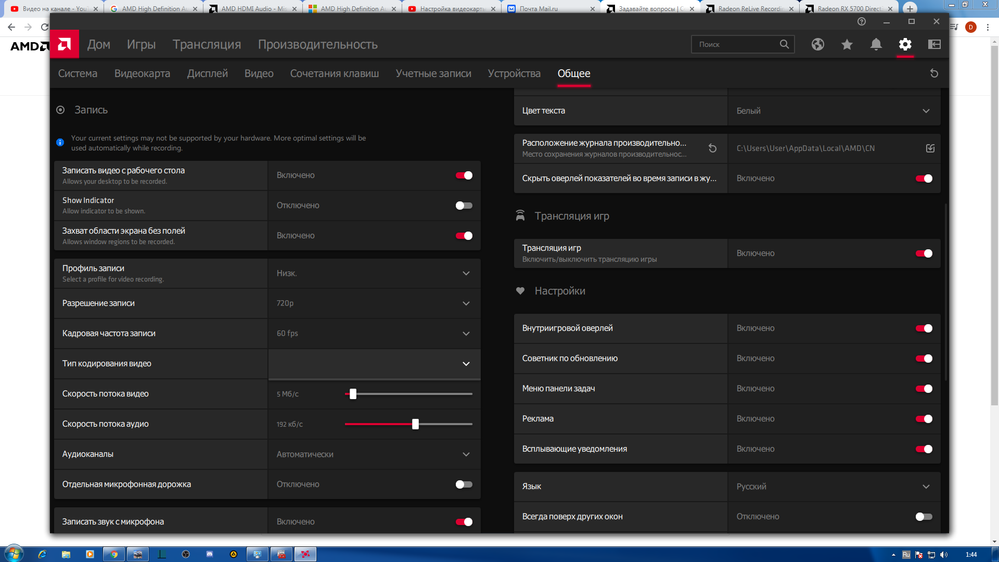Switch to Дом tab
The width and height of the screenshot is (999, 562).
coord(99,45)
